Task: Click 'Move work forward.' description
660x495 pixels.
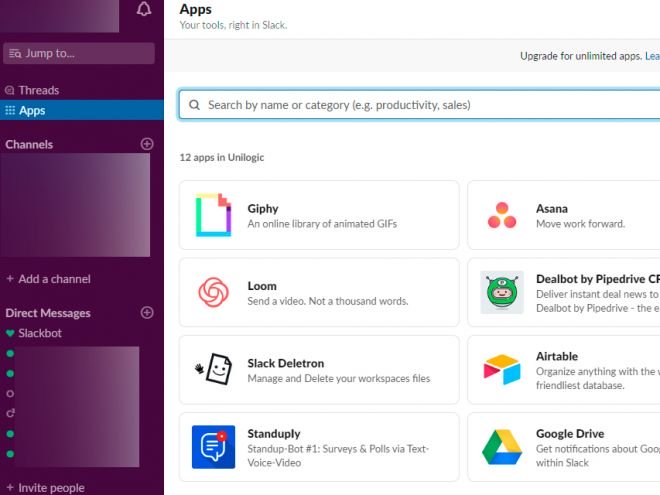Action: (580, 224)
